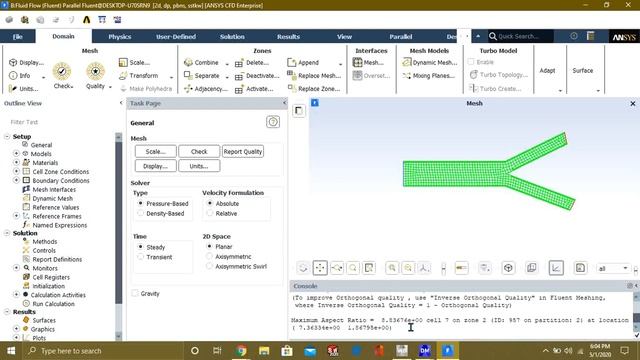Viewport: 640px width, 360px height.
Task: Open the mesh Display ribbon command
Action: (x=27, y=62)
